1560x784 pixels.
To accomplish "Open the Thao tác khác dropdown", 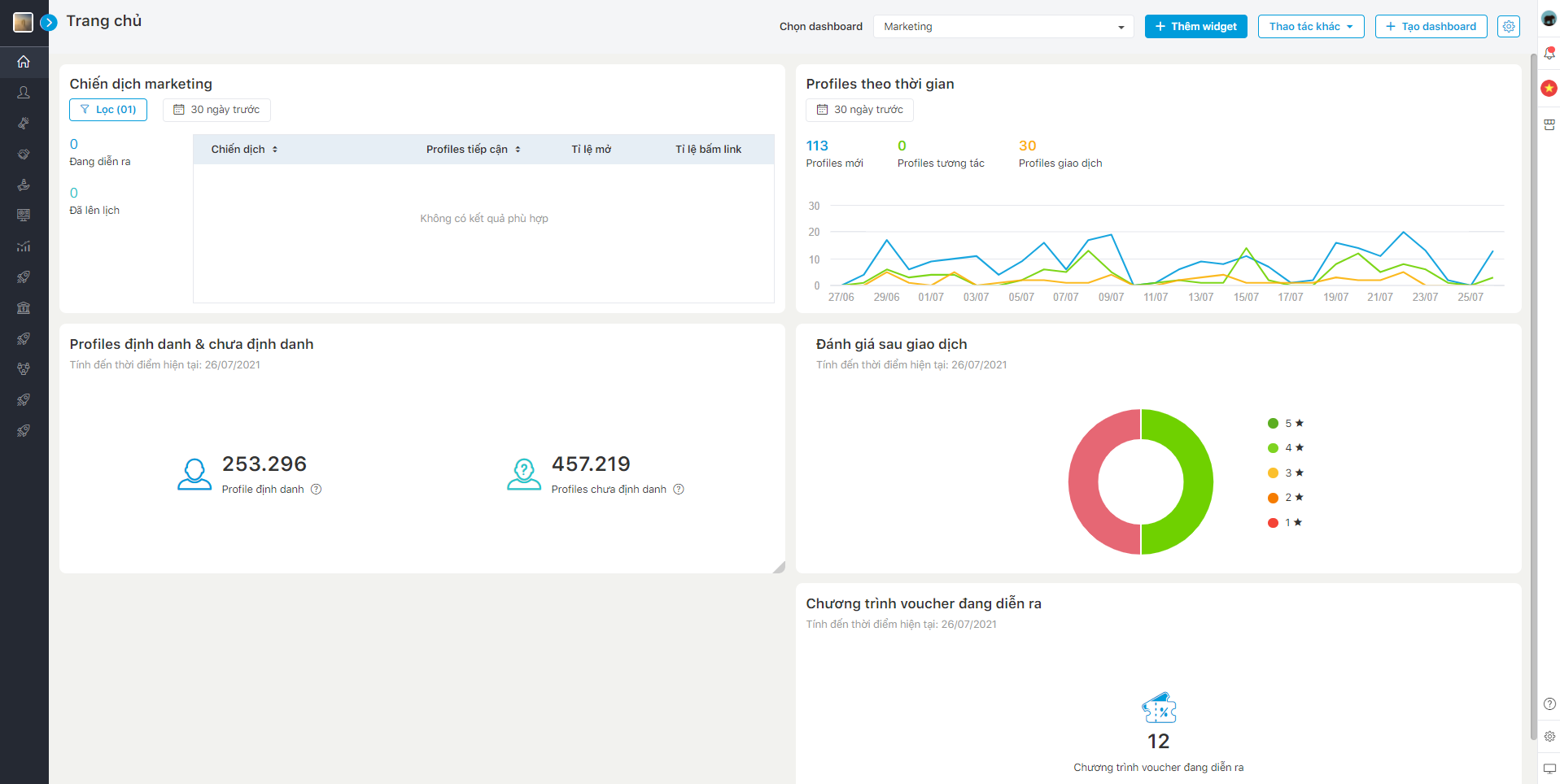I will (1311, 27).
